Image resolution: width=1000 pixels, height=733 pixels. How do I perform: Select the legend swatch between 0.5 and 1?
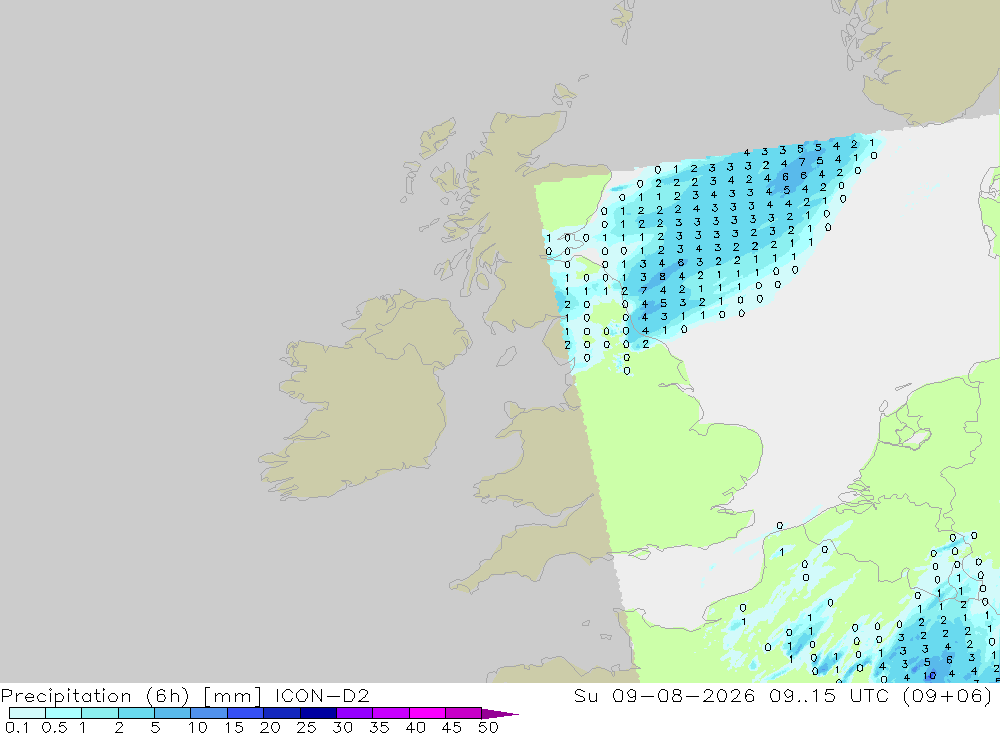(63, 713)
